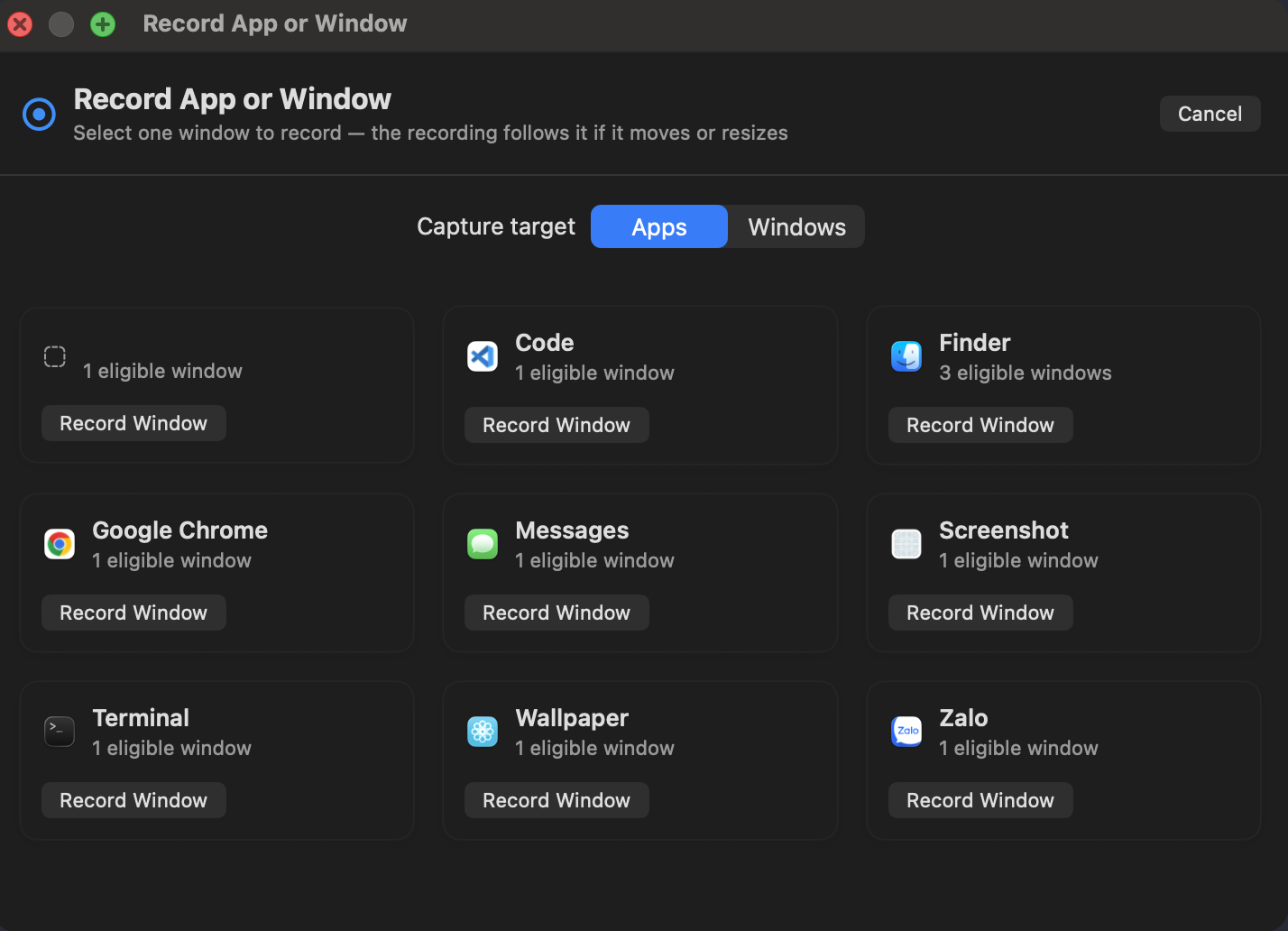This screenshot has height=931, width=1288.
Task: Click the Code title text
Action: [544, 343]
